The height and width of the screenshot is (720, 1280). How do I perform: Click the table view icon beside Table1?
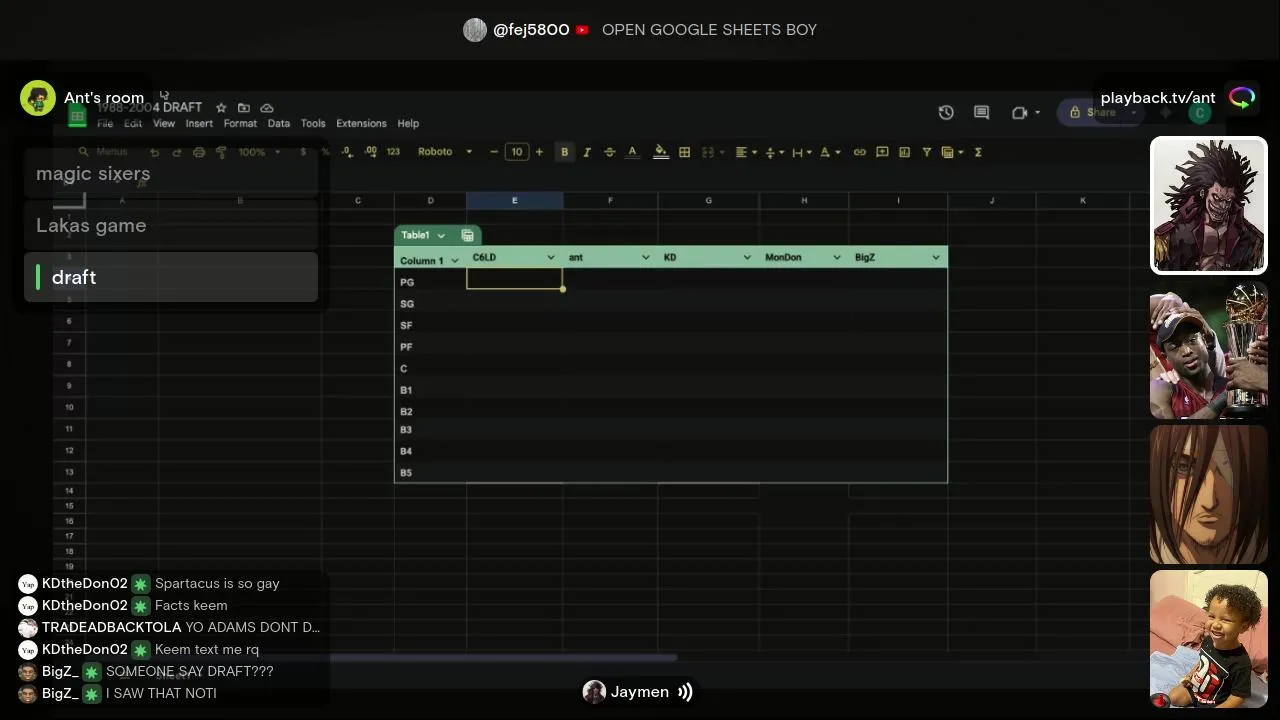pos(467,236)
